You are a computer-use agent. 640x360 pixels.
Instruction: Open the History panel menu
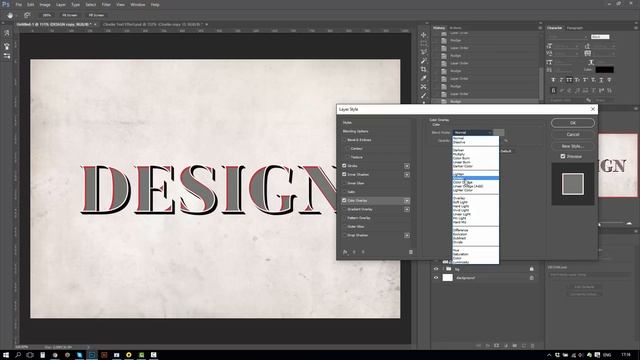coord(540,27)
